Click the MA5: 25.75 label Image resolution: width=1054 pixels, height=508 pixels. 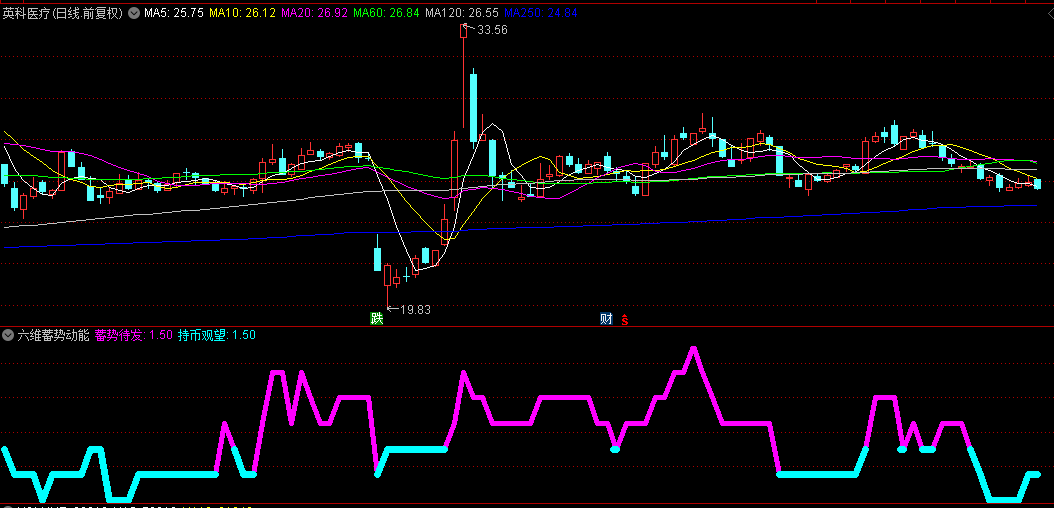(x=173, y=13)
